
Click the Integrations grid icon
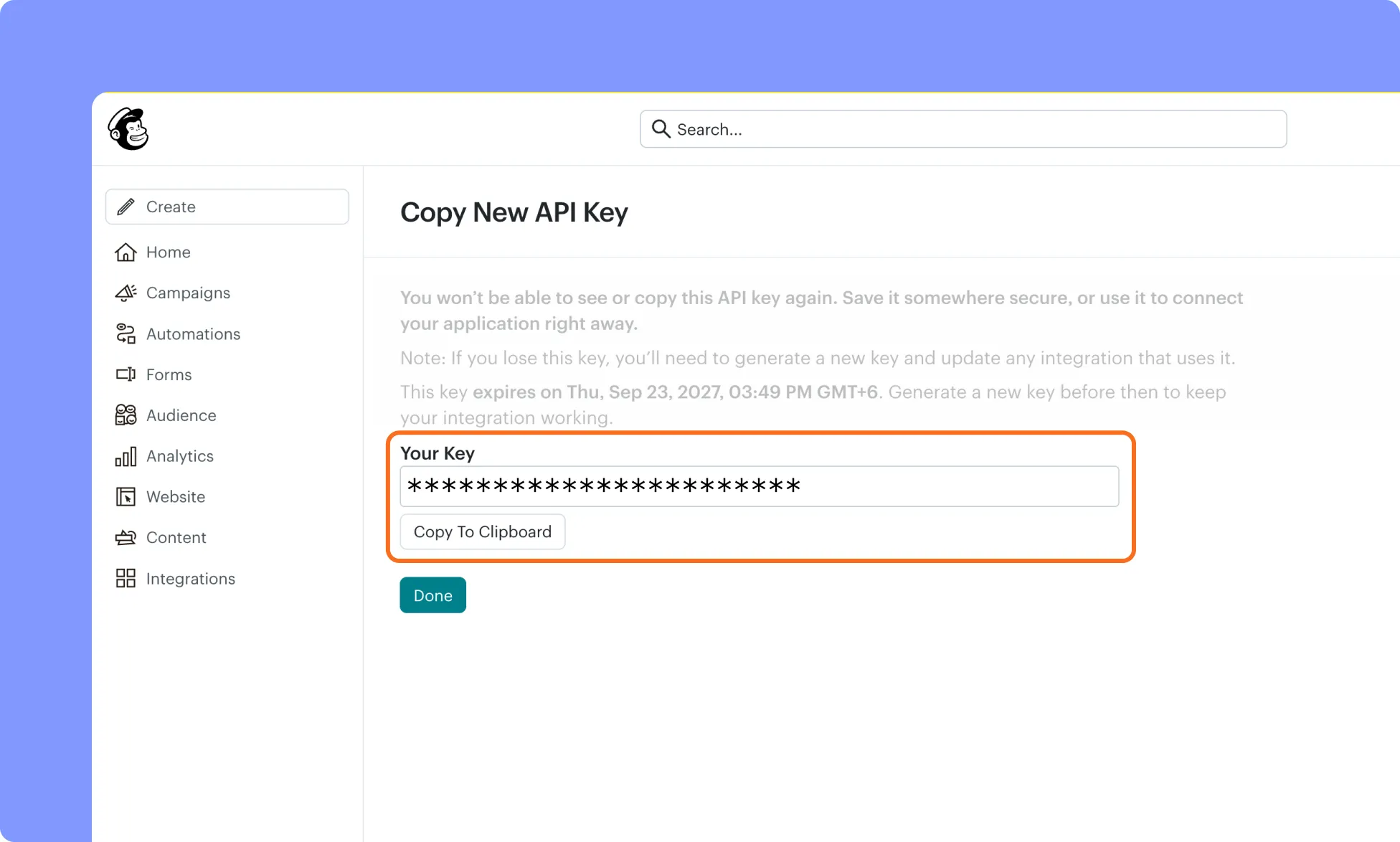coord(126,578)
